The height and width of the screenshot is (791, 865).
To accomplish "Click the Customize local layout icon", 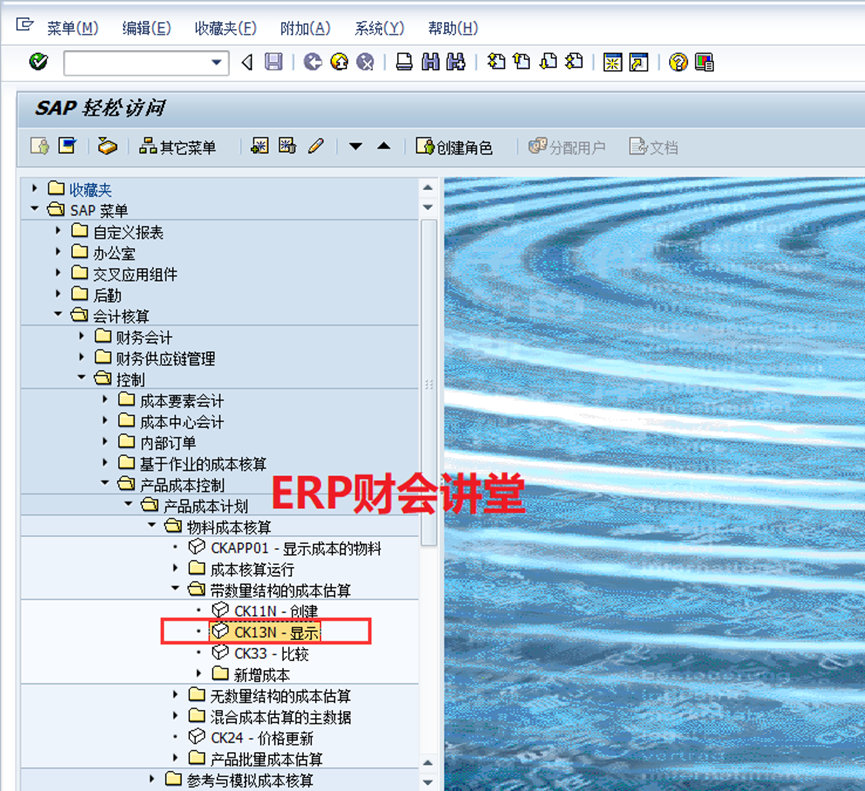I will tap(704, 62).
